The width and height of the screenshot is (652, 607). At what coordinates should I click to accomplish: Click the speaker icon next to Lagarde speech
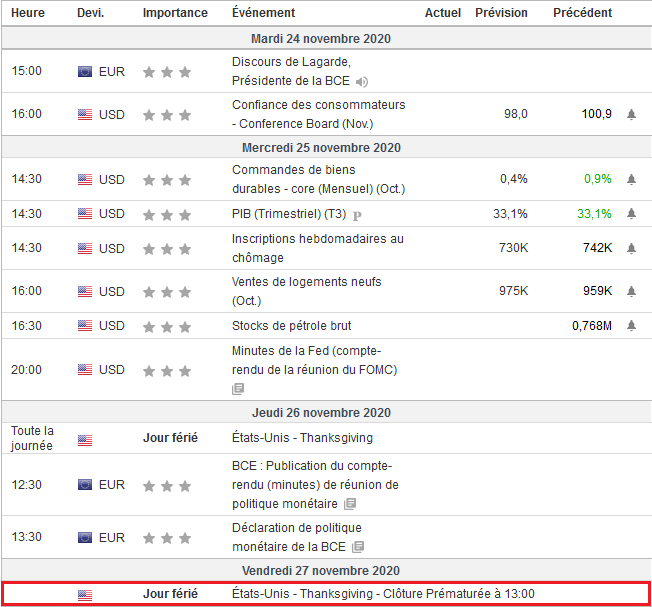[x=362, y=82]
